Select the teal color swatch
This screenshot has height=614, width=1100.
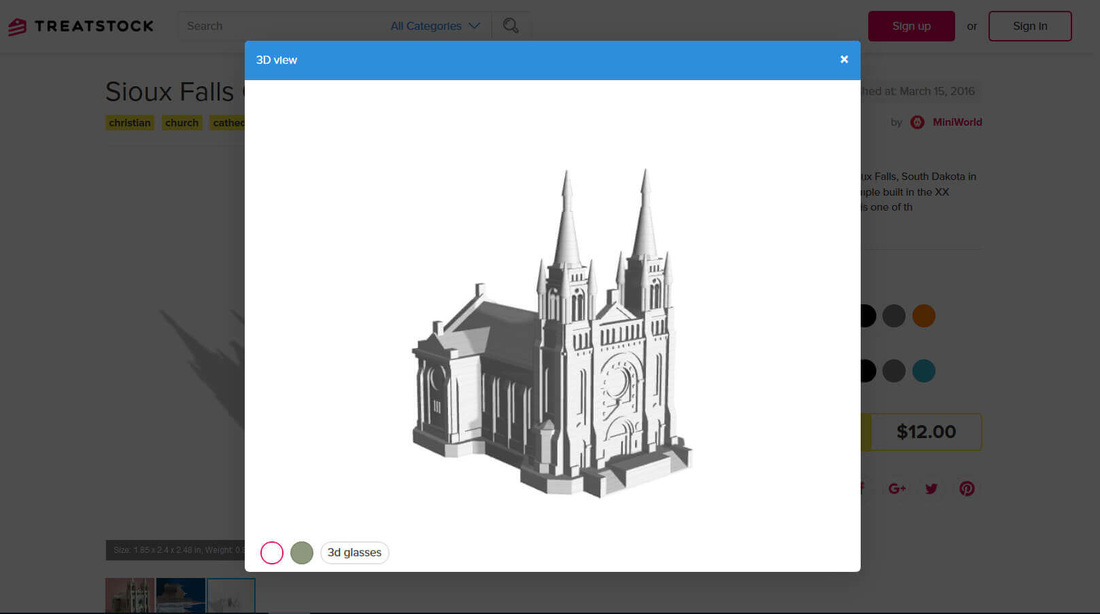click(924, 371)
